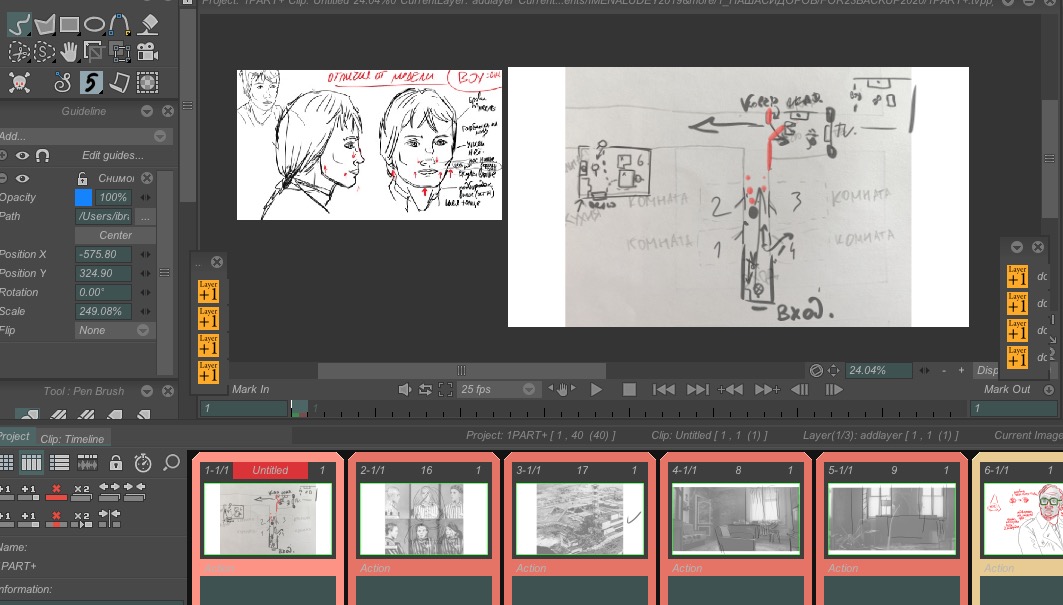Open the sound waveform view
This screenshot has height=605, width=1063.
87,463
